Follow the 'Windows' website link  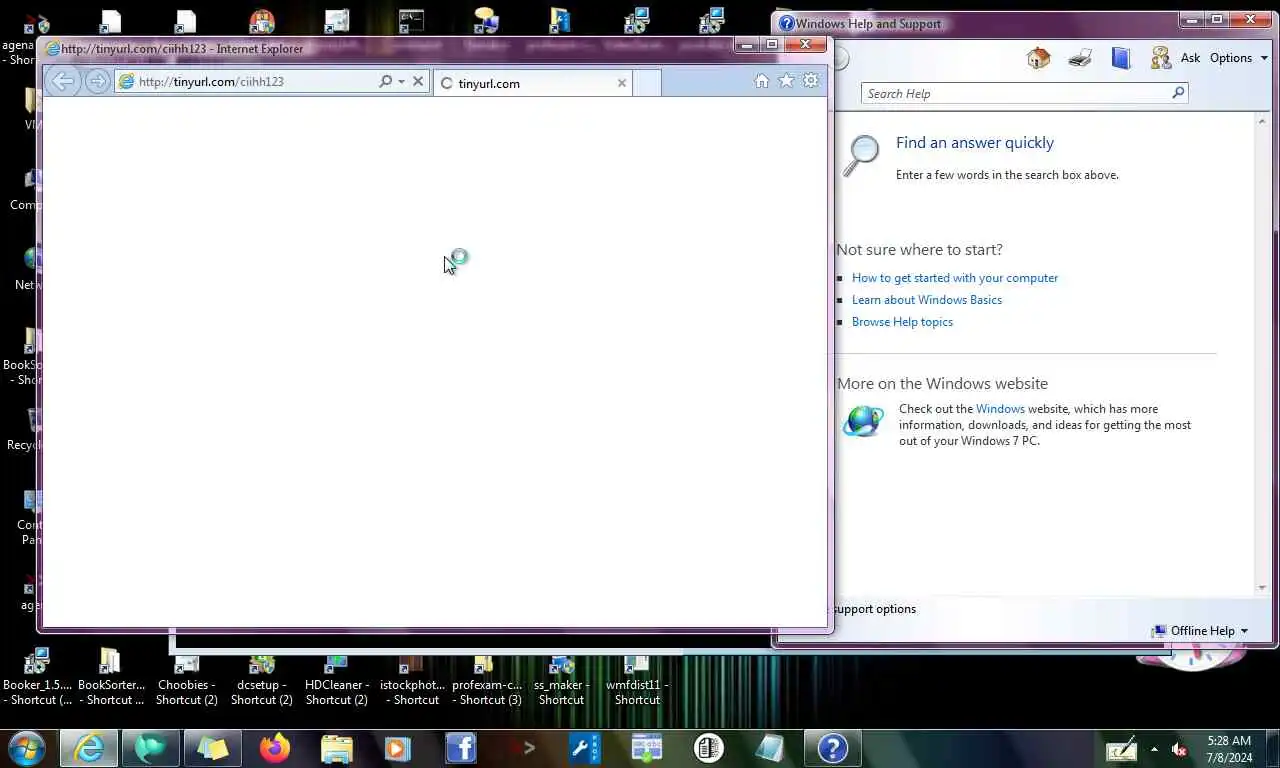pos(1000,409)
